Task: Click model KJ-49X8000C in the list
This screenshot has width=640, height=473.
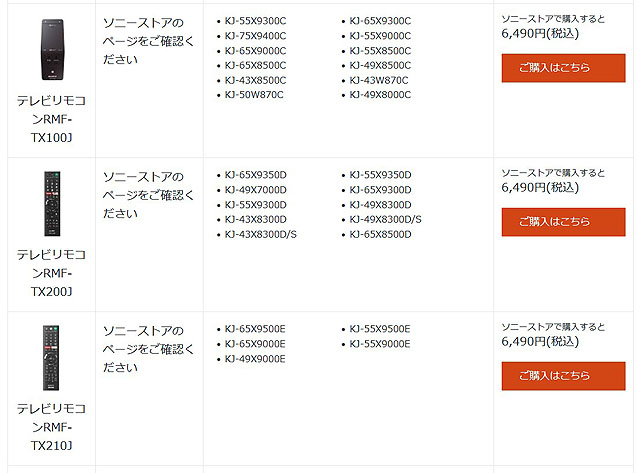Action: click(380, 95)
